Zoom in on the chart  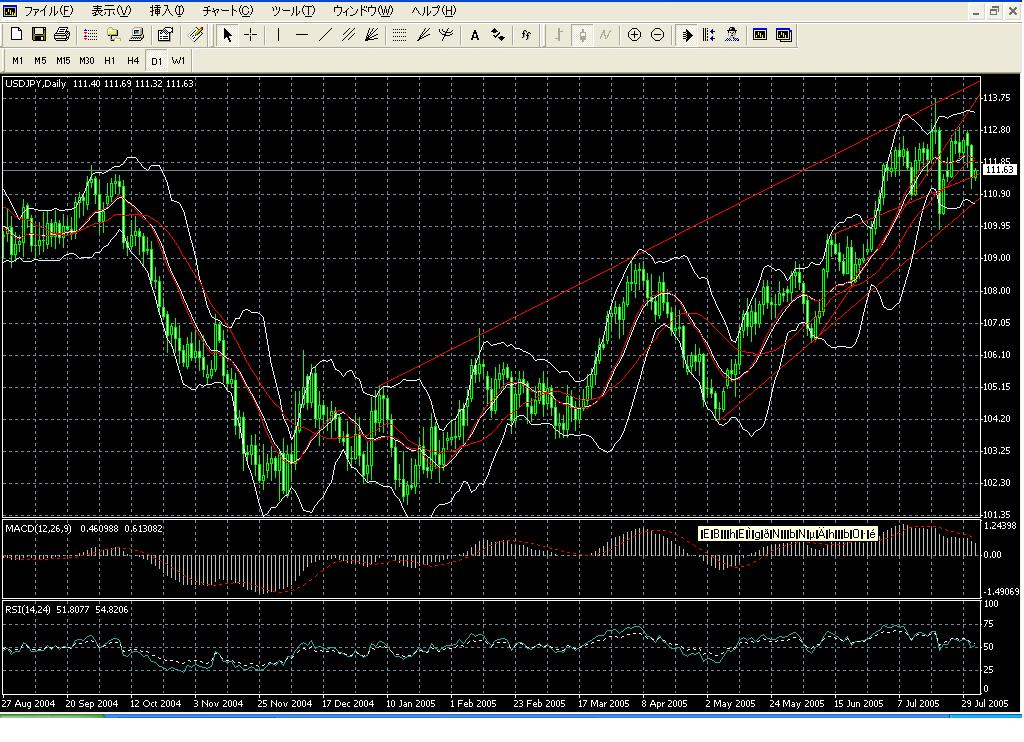634,35
